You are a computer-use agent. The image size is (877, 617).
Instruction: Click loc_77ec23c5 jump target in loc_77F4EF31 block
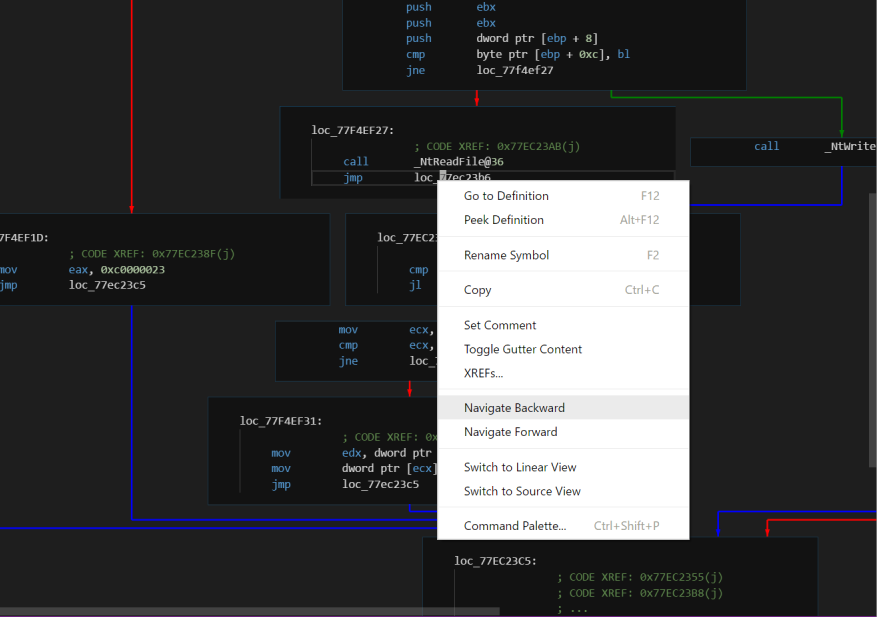[x=380, y=484]
